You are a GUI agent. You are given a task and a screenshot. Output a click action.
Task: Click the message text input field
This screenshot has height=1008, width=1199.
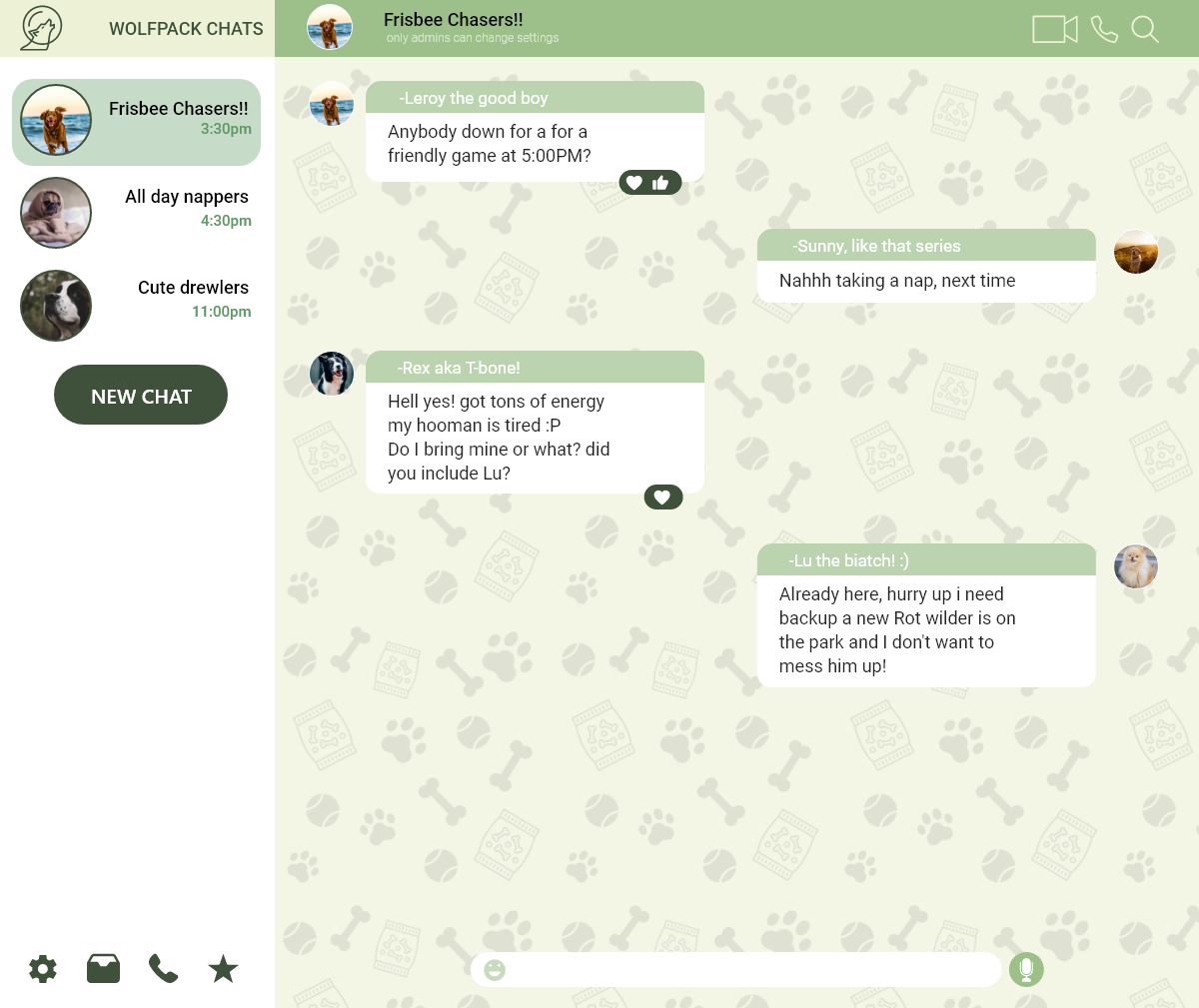coord(750,969)
